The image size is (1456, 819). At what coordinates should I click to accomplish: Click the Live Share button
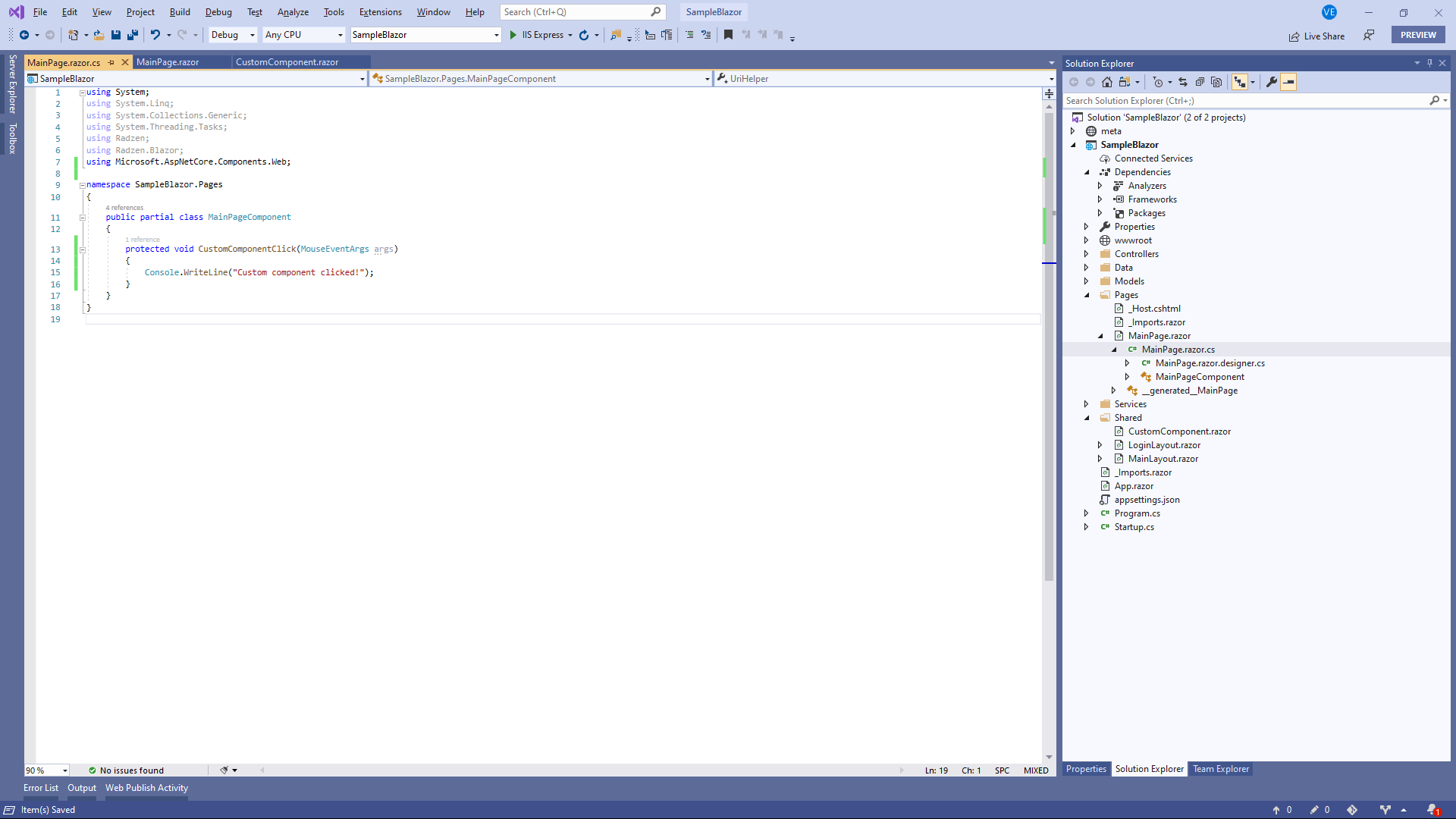click(1316, 36)
